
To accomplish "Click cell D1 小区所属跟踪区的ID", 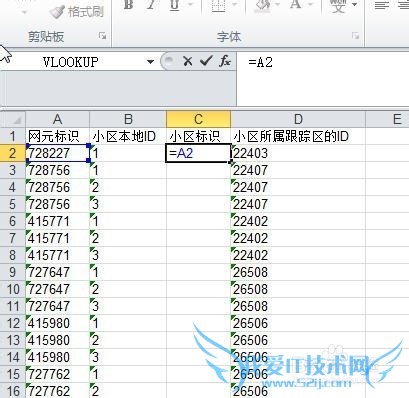I will pos(298,136).
